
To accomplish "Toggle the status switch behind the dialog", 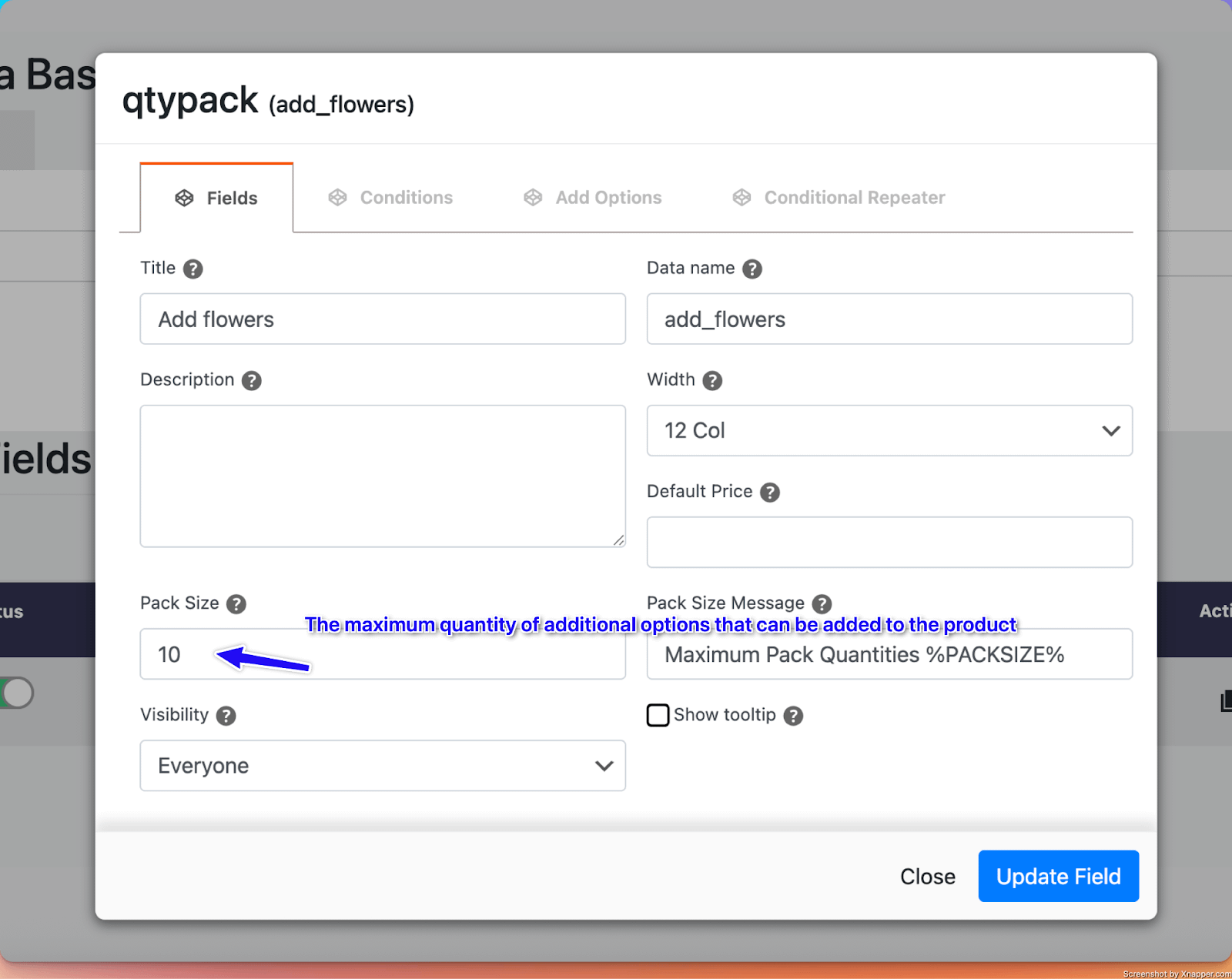I will tap(17, 693).
